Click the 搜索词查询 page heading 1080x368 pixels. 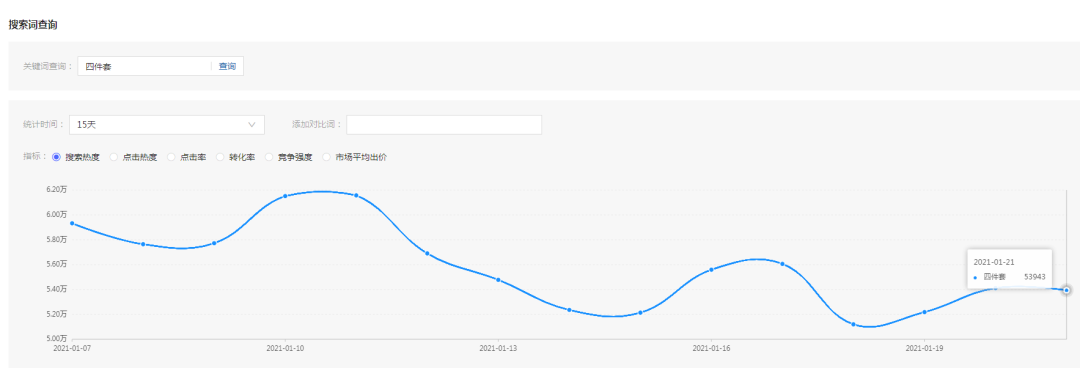tap(33, 25)
